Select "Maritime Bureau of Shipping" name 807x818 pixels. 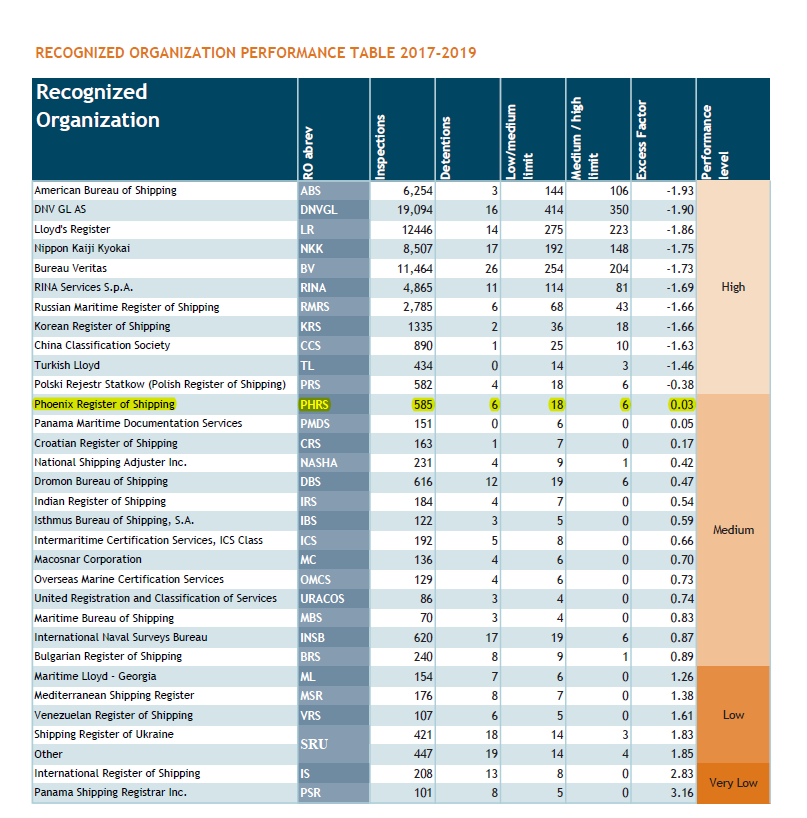[104, 618]
